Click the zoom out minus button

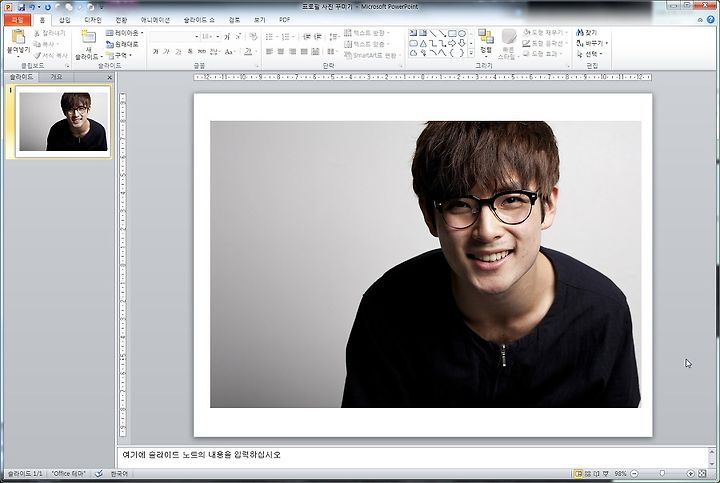pyautogui.click(x=635, y=473)
